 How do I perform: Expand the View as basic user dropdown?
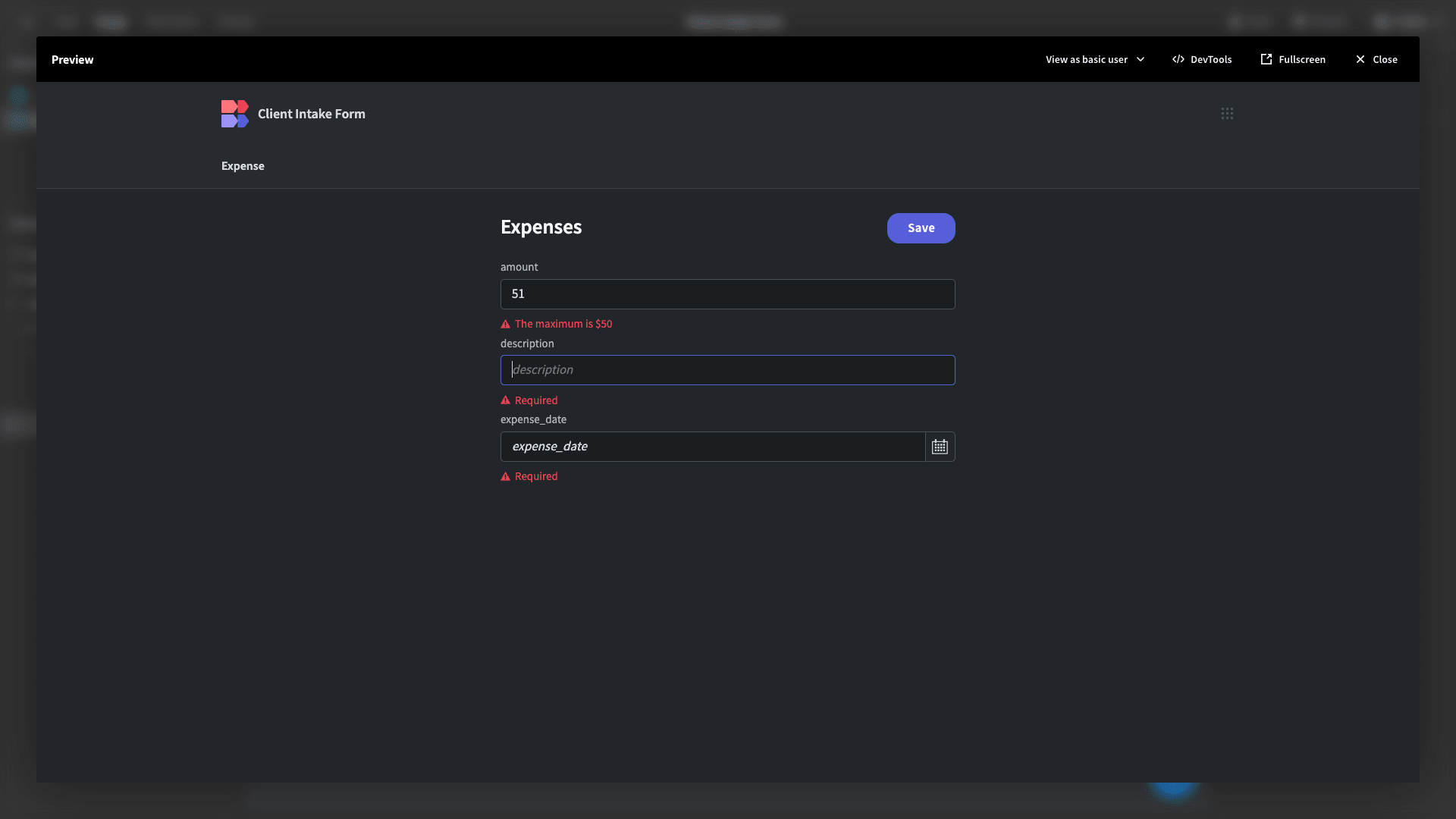1094,59
